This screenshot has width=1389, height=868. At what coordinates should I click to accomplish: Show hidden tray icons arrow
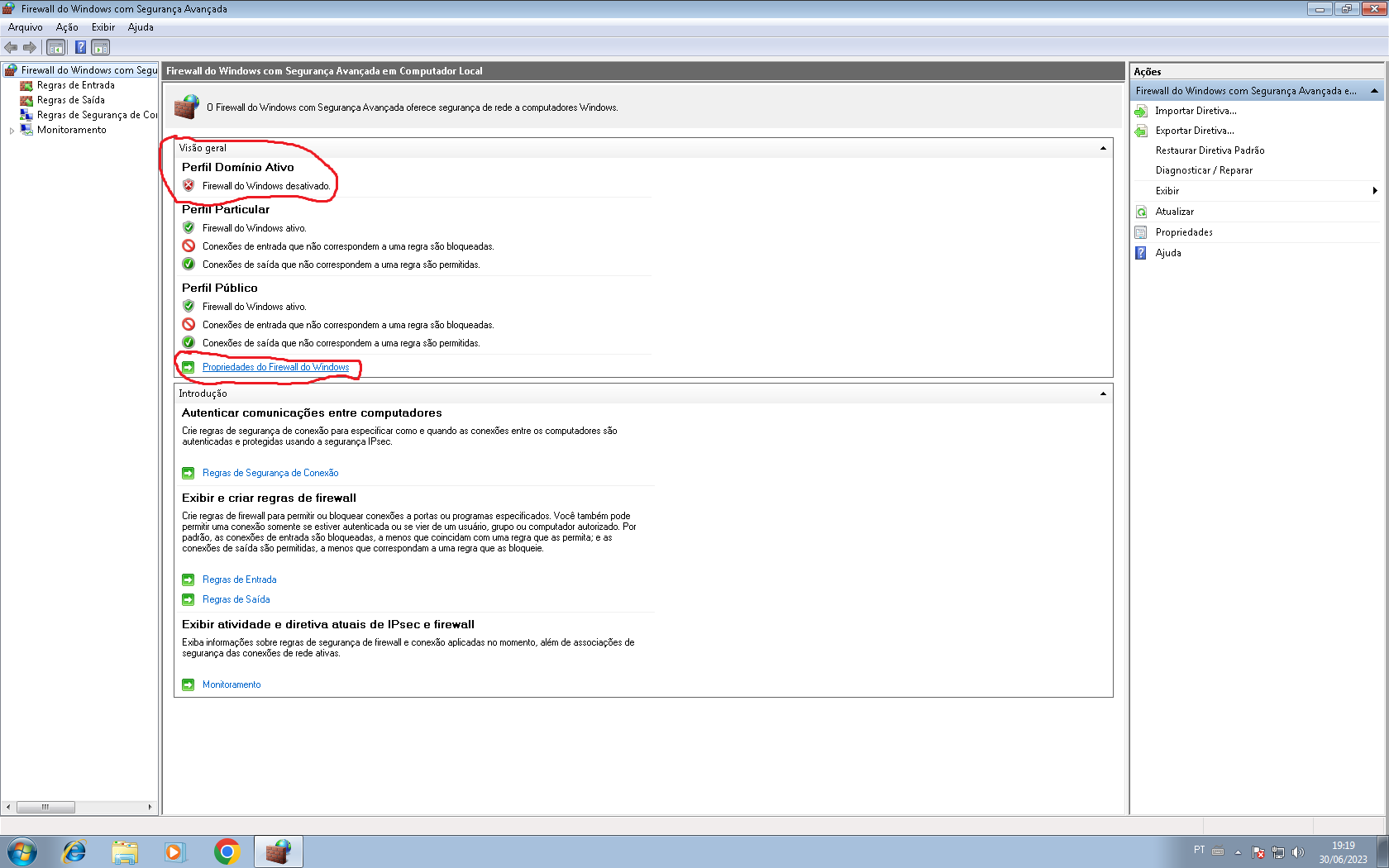[x=1238, y=852]
